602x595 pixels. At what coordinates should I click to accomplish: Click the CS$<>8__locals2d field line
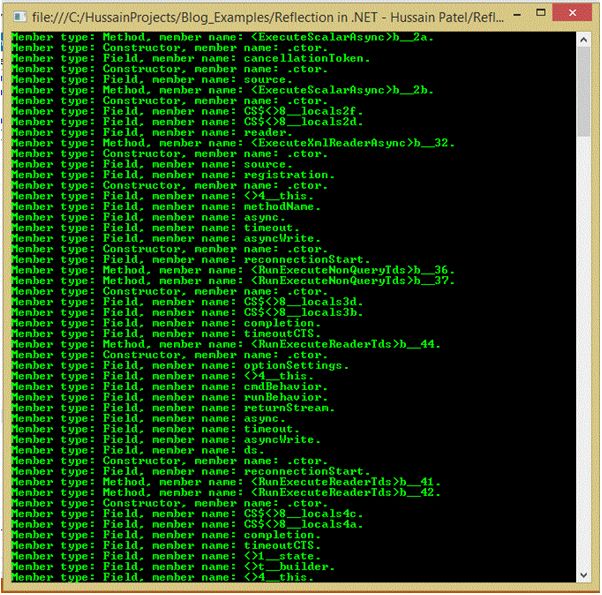click(x=187, y=122)
